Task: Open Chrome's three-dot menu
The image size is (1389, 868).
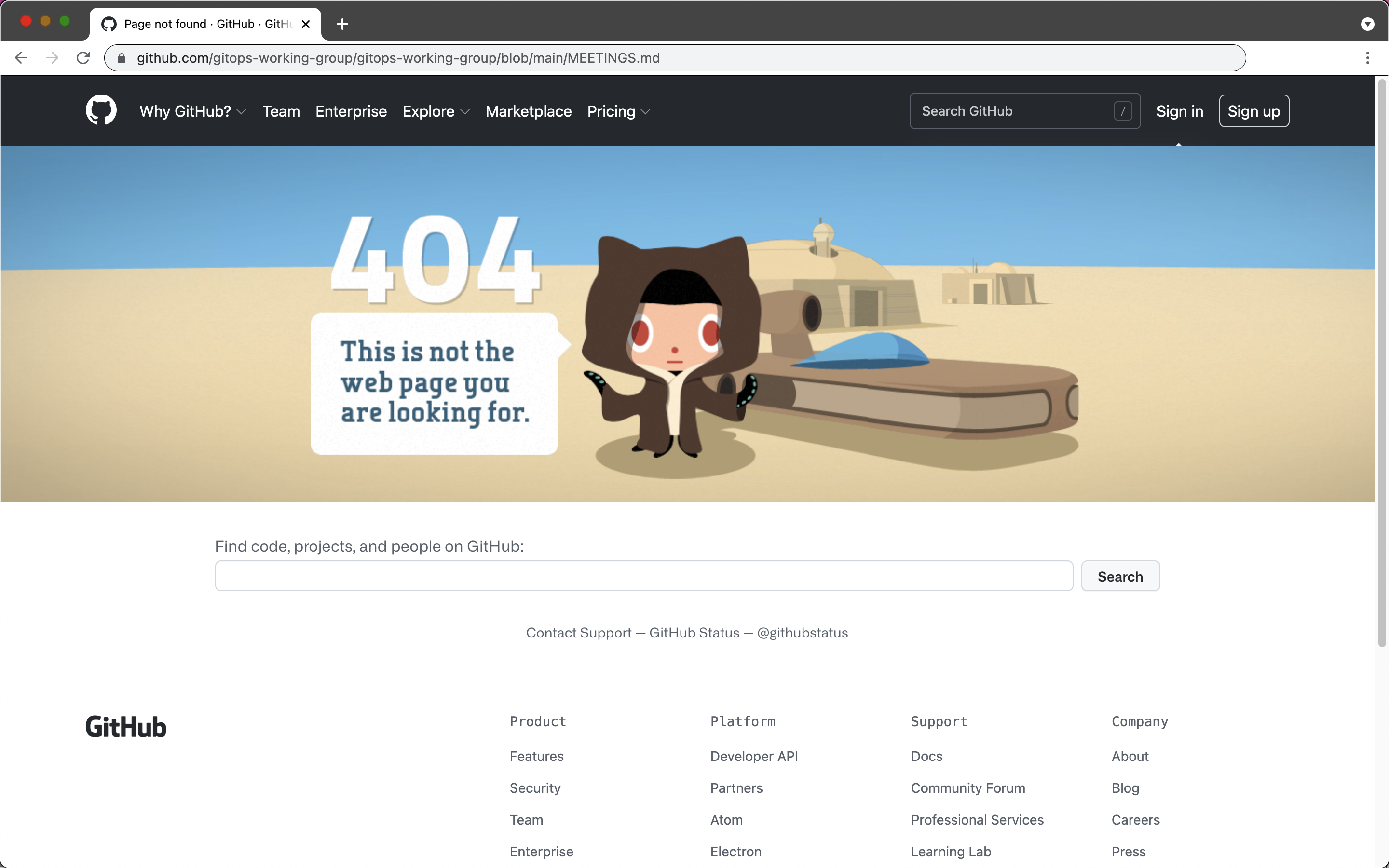Action: click(1367, 58)
